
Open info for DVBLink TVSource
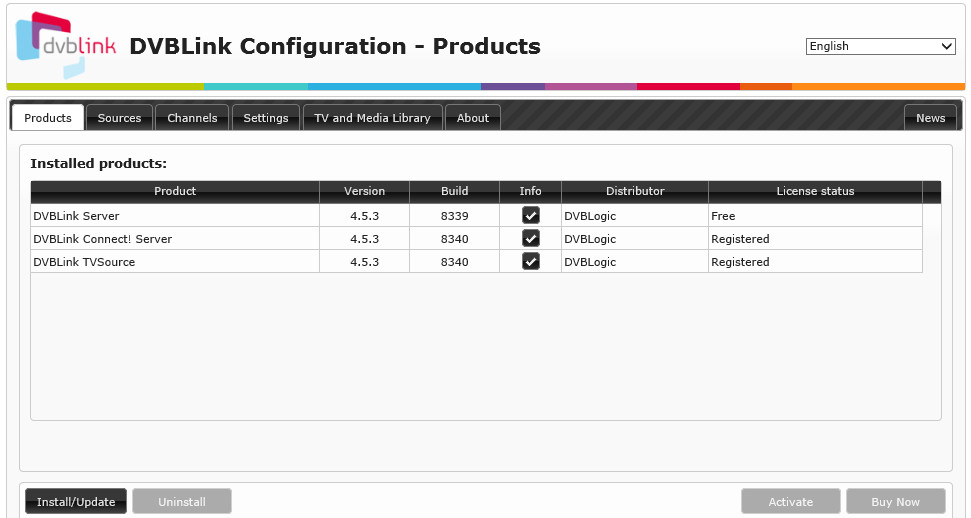[531, 261]
